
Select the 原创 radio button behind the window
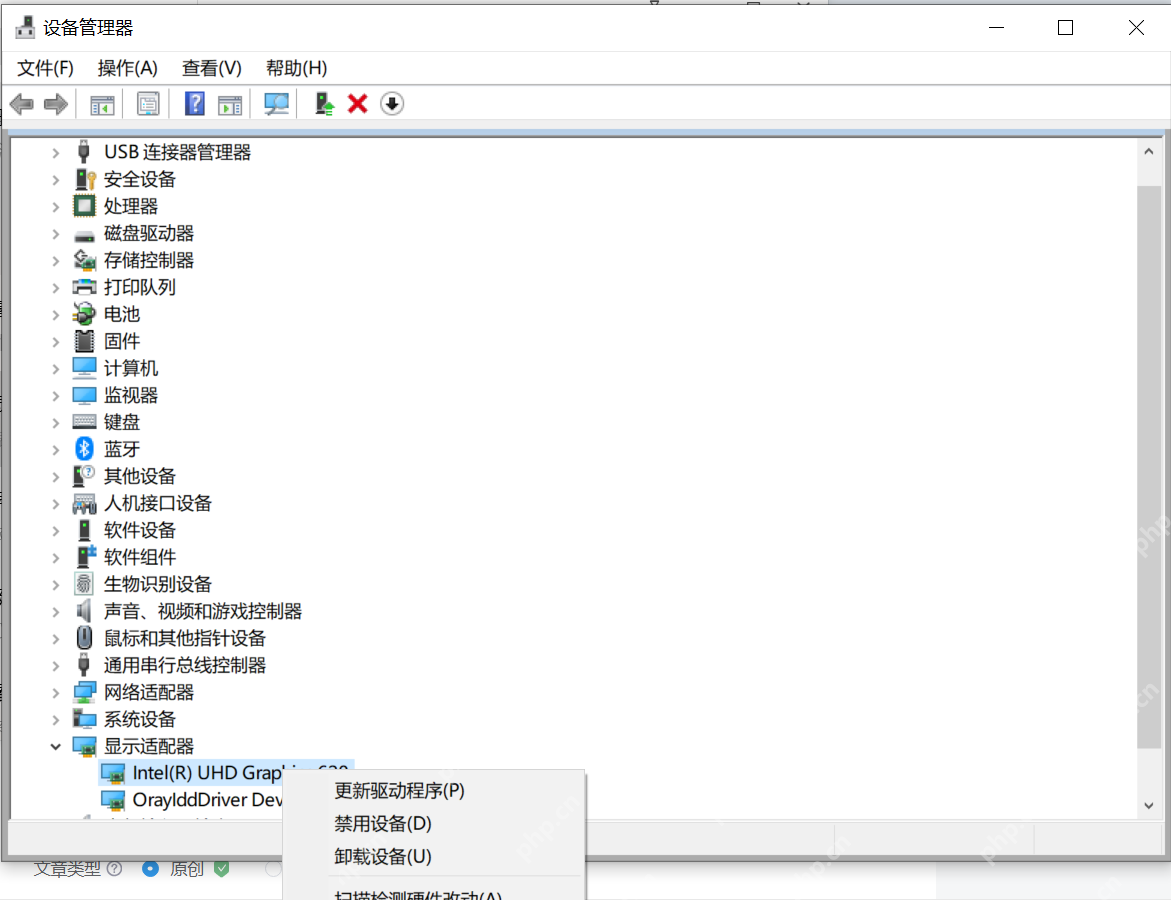coord(150,869)
